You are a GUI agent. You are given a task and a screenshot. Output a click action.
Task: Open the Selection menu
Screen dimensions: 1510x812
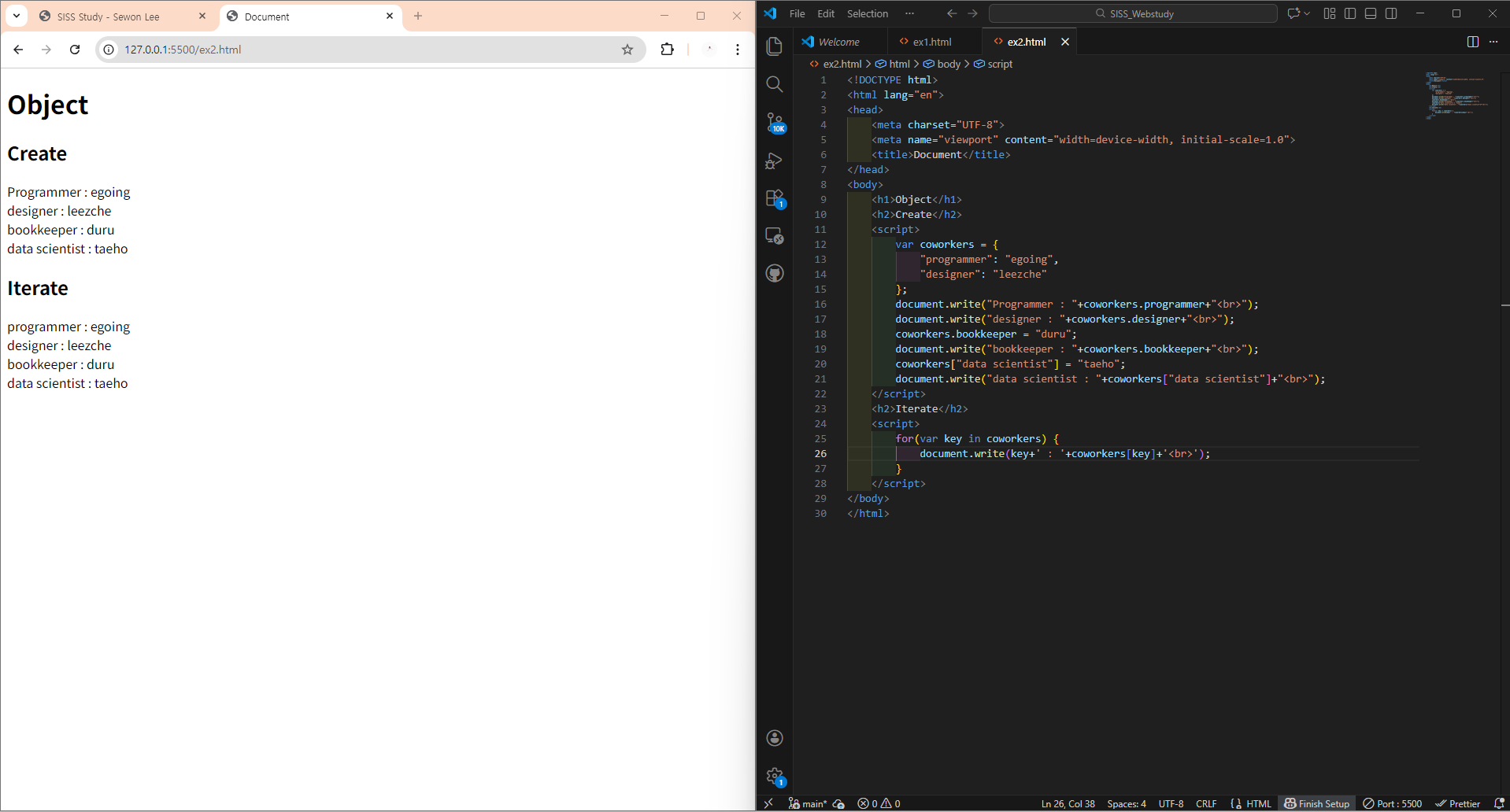click(867, 13)
